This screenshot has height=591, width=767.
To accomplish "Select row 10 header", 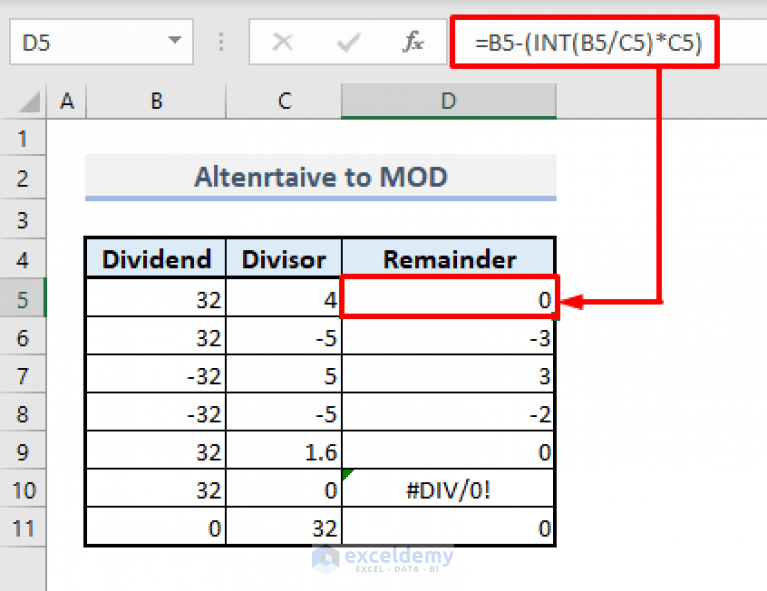I will [23, 490].
